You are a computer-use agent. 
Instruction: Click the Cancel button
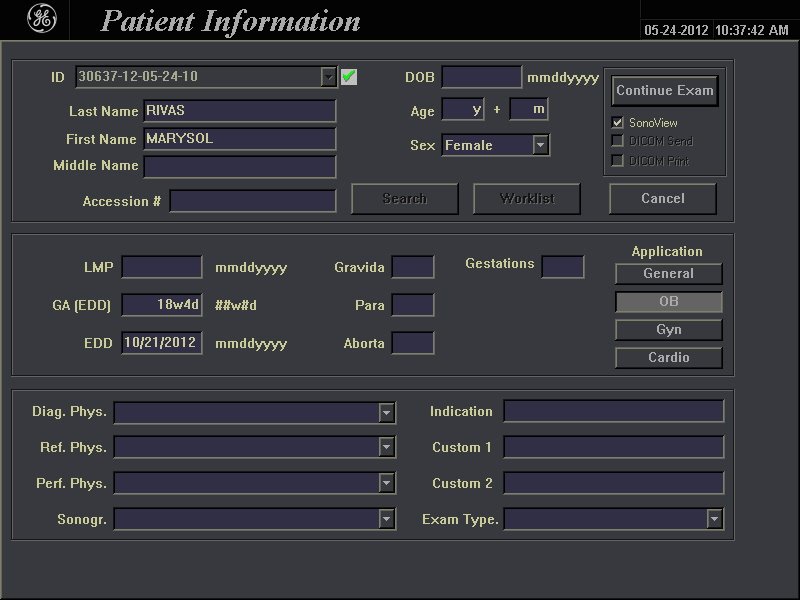(x=662, y=198)
